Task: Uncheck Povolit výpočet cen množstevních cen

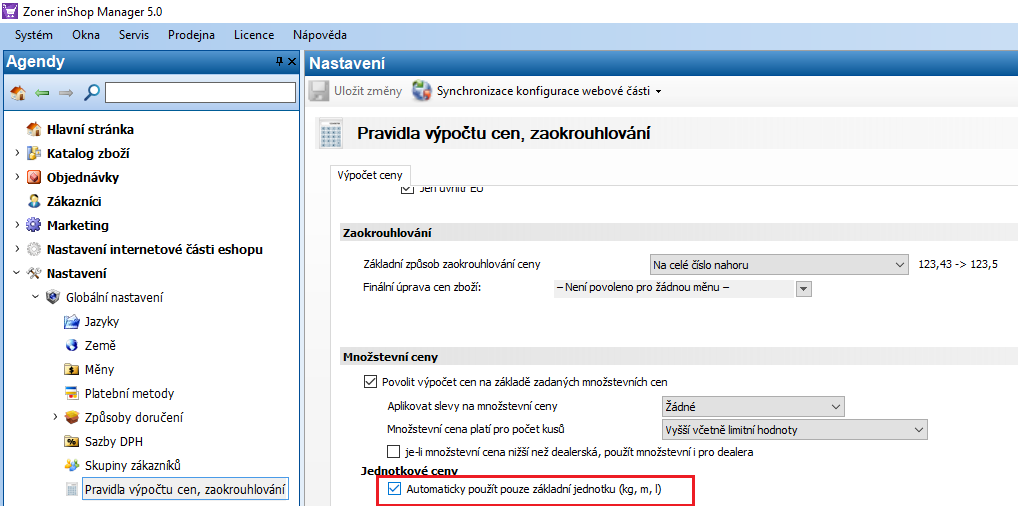Action: click(370, 382)
